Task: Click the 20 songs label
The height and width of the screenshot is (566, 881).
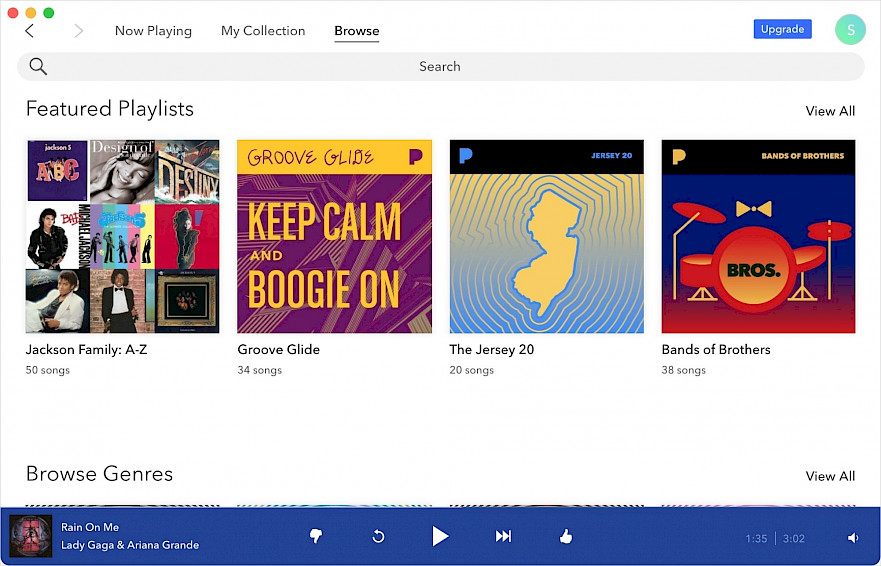Action: (471, 370)
